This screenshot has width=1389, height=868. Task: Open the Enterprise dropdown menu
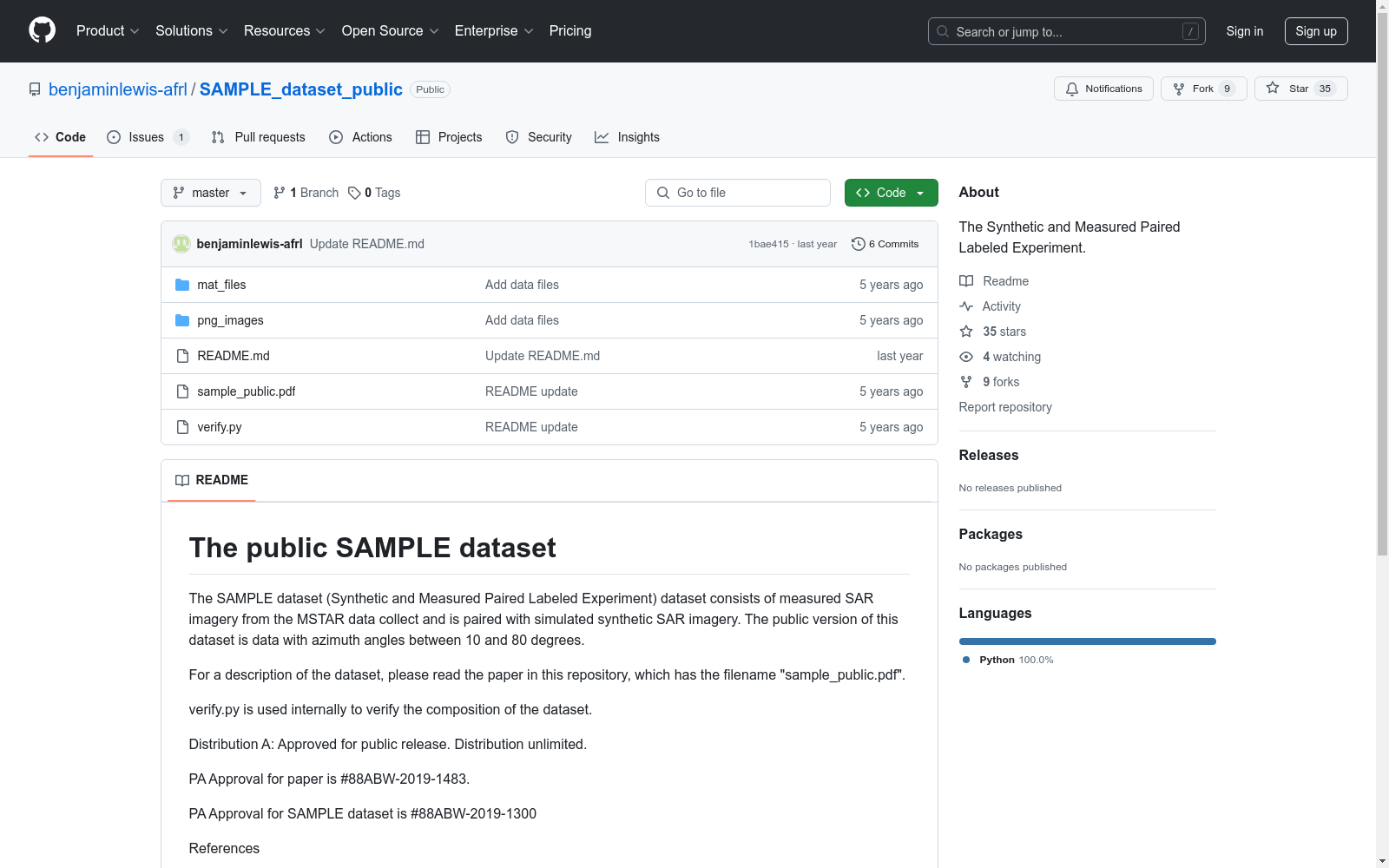pyautogui.click(x=494, y=31)
